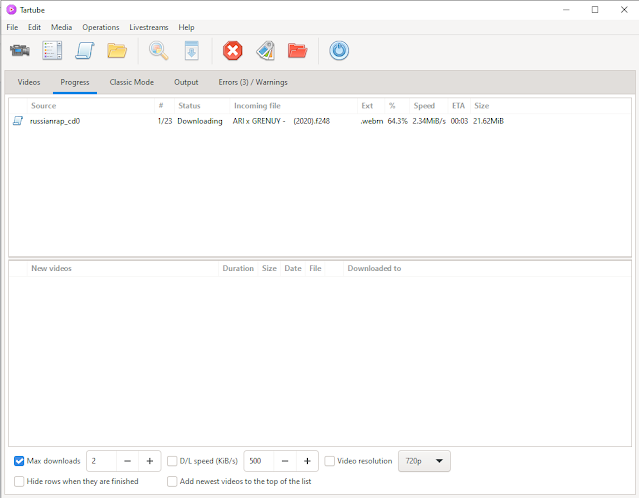This screenshot has width=639, height=498.
Task: Click the Duration column header
Action: [238, 269]
